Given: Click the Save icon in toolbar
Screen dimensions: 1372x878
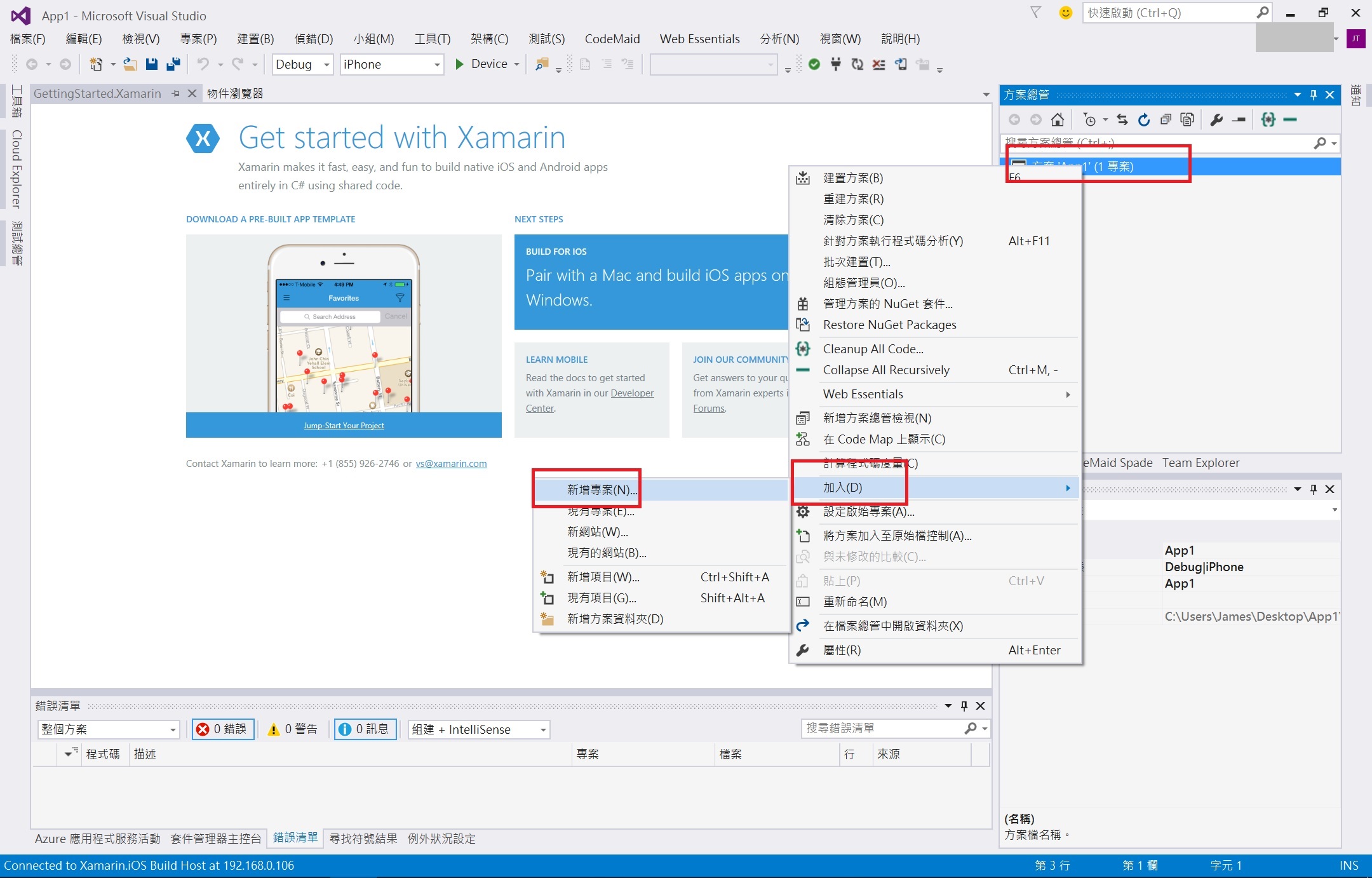Looking at the screenshot, I should pyautogui.click(x=151, y=64).
